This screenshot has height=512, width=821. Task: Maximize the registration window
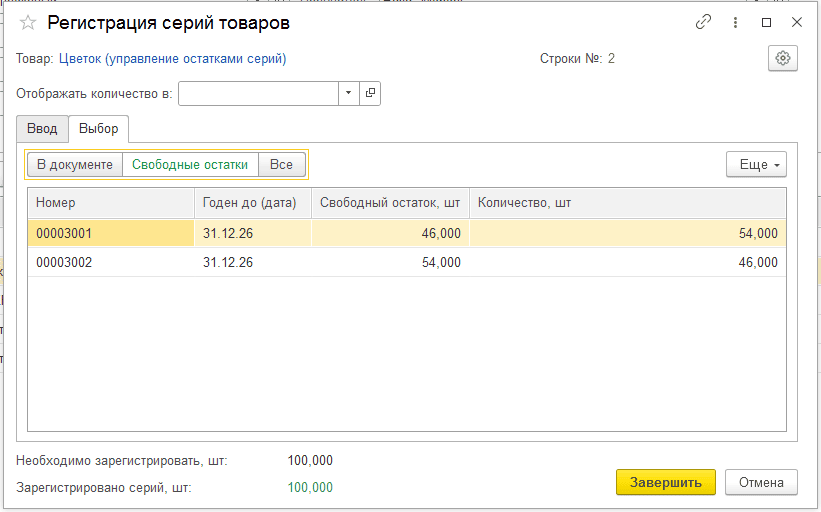click(766, 23)
